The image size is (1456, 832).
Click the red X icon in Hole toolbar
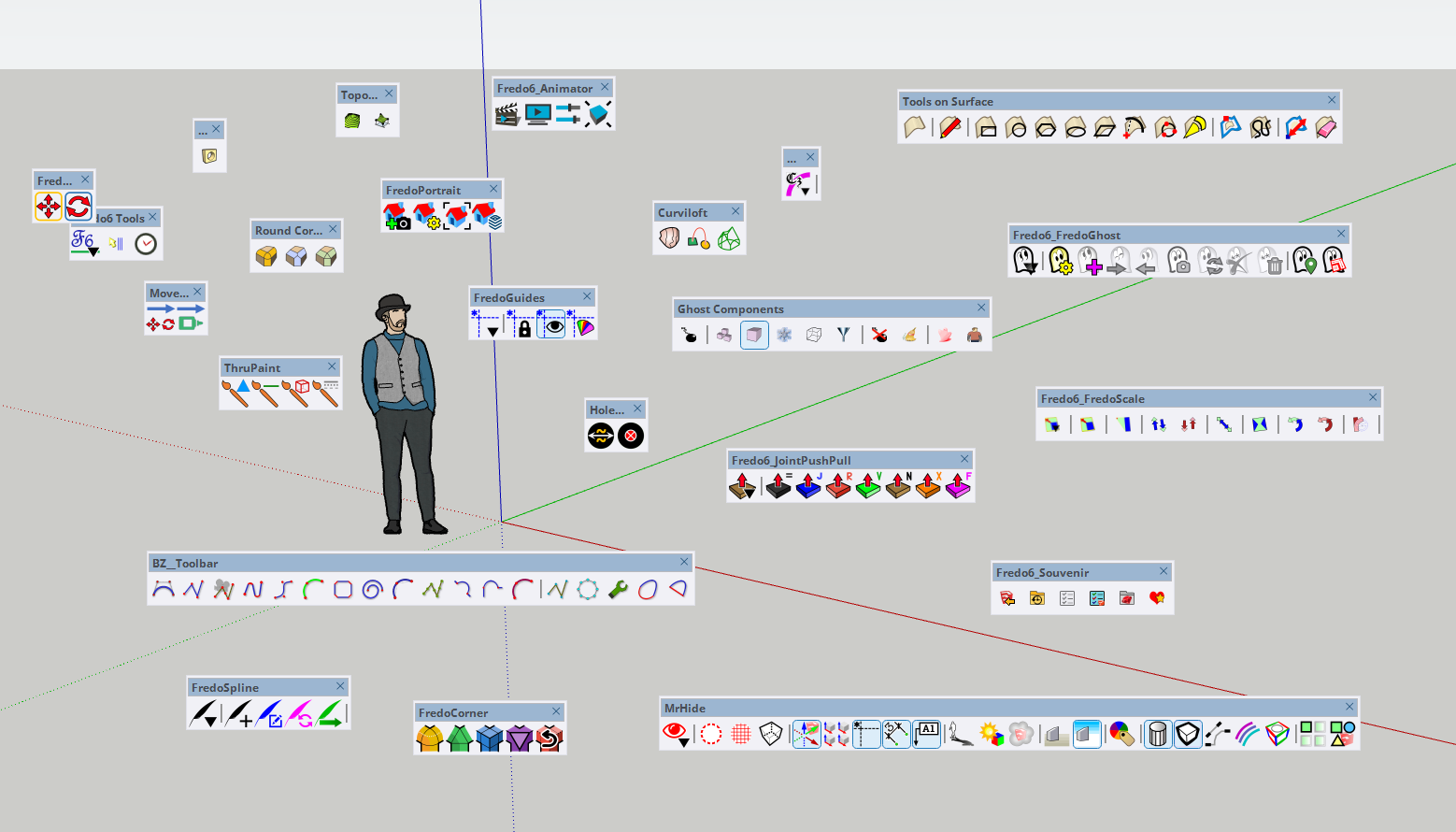point(631,436)
